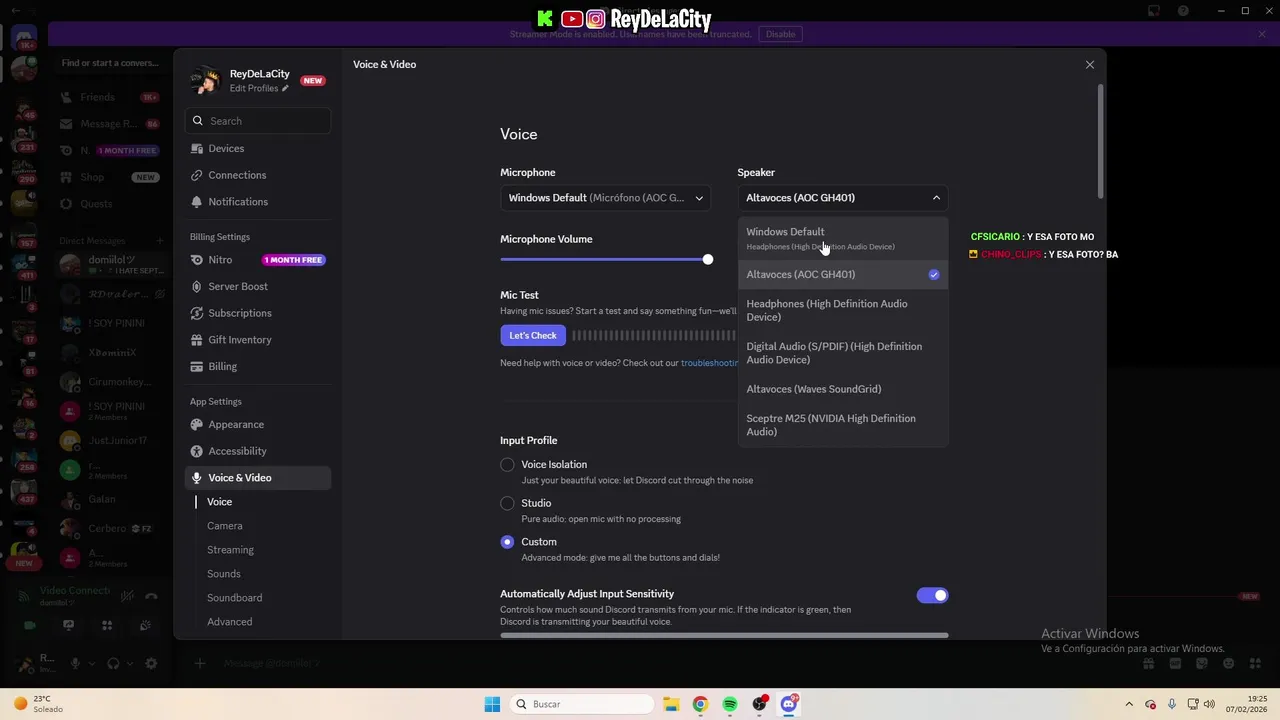The width and height of the screenshot is (1280, 720).
Task: Open Devices settings
Action: click(258, 148)
